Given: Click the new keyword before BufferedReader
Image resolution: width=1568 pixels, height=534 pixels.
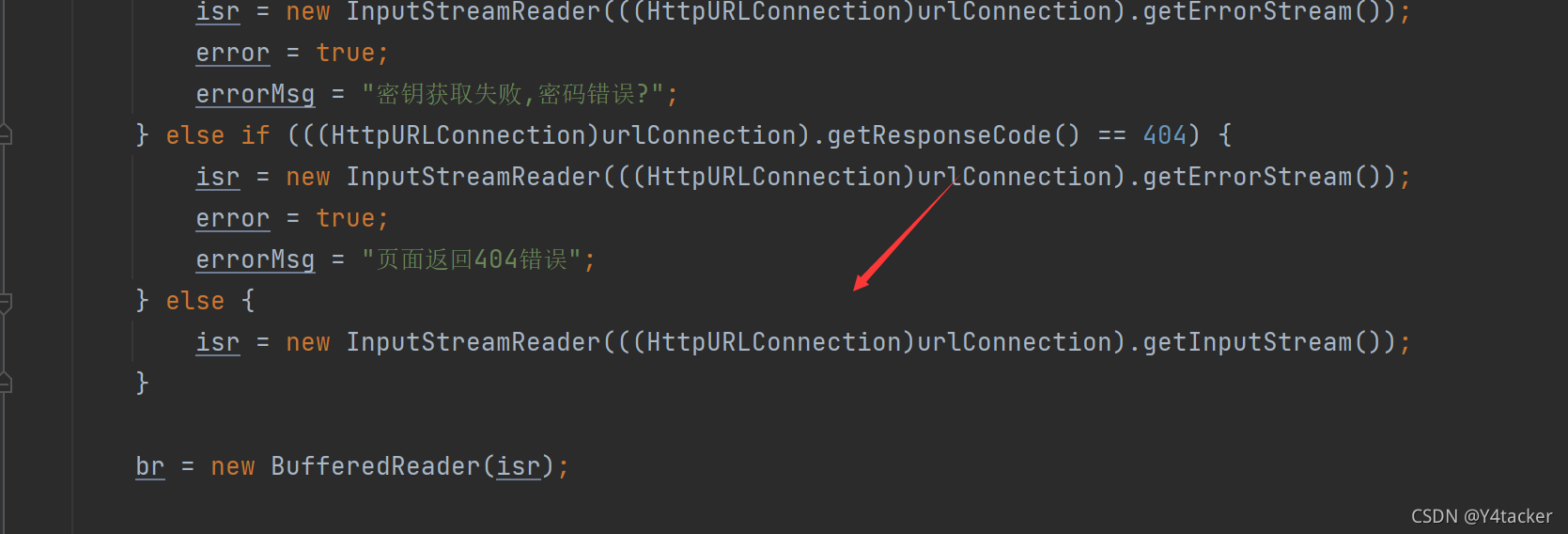Looking at the screenshot, I should (233, 466).
